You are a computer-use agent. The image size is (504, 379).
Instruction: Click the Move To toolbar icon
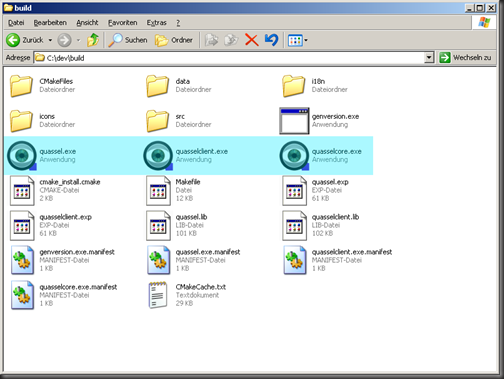(x=211, y=40)
